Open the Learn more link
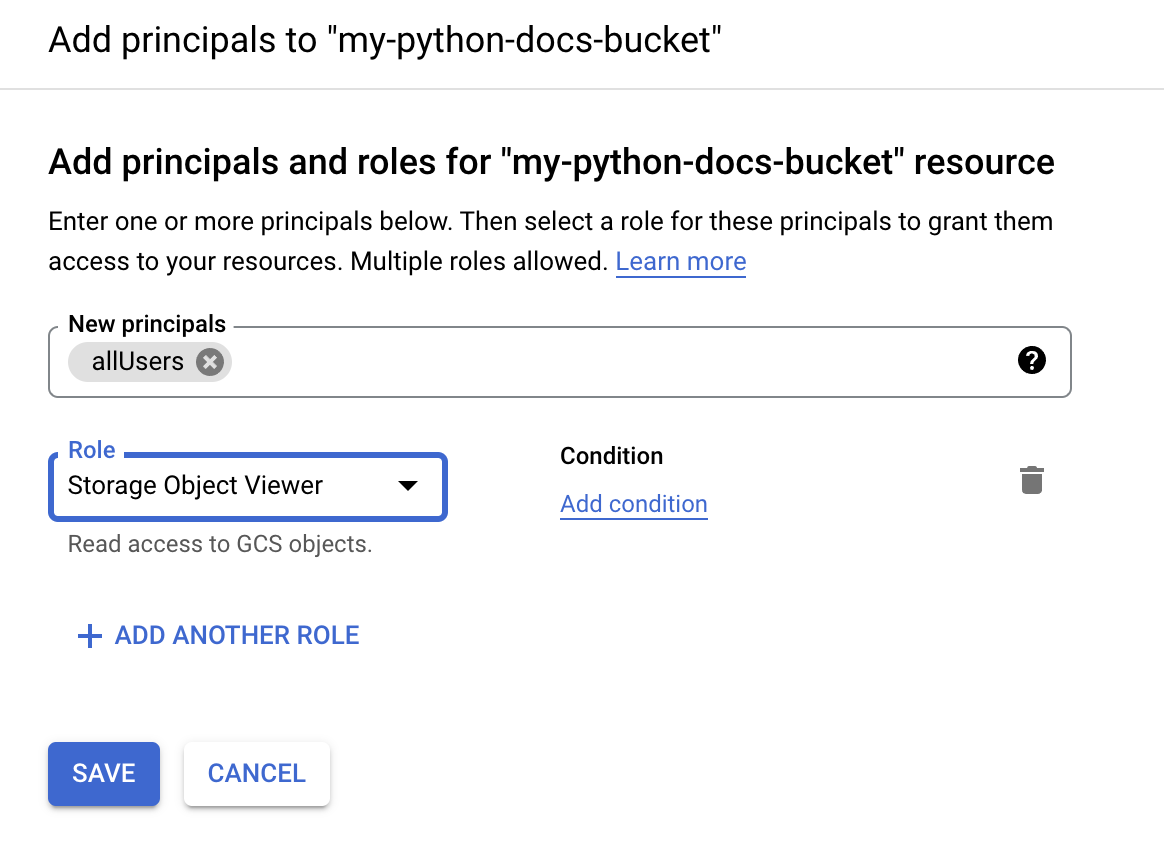The height and width of the screenshot is (848, 1164). tap(680, 261)
